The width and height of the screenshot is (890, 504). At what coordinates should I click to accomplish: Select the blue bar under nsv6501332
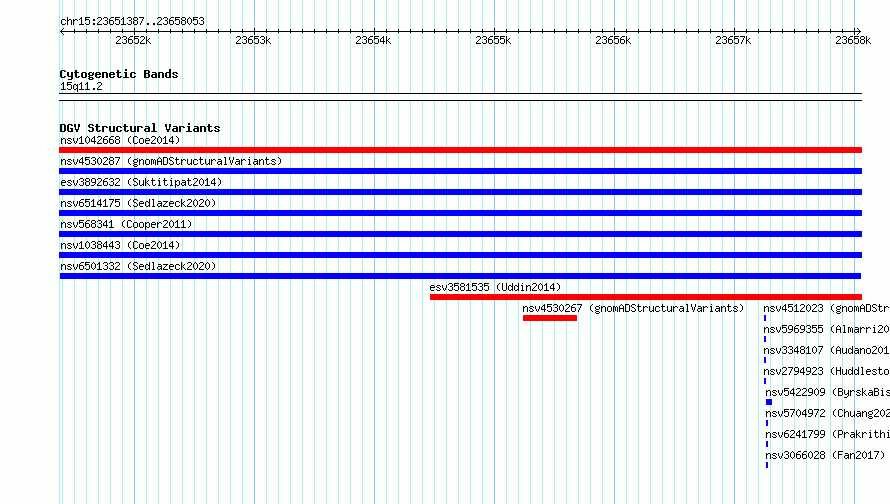[460, 276]
